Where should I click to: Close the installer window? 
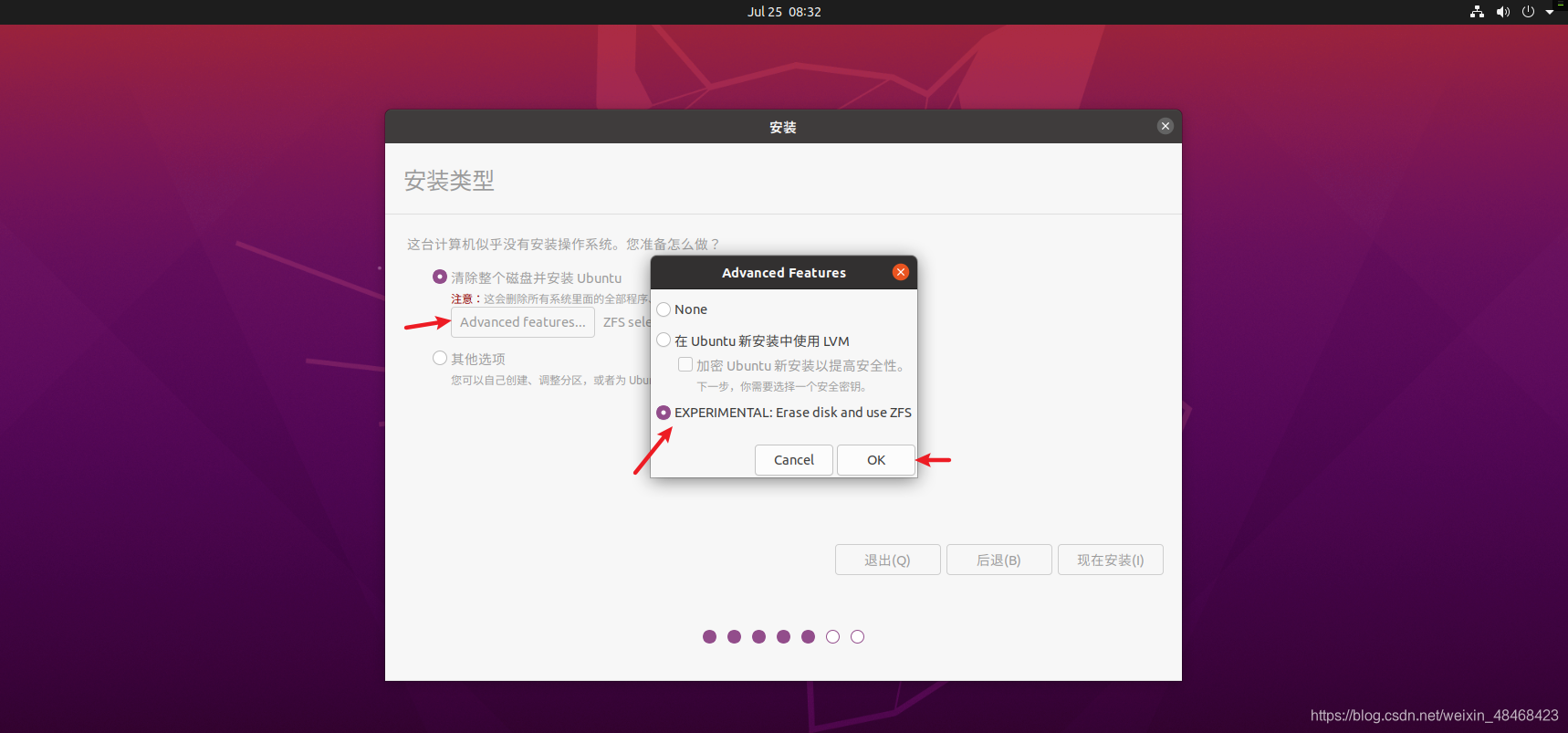[1166, 126]
